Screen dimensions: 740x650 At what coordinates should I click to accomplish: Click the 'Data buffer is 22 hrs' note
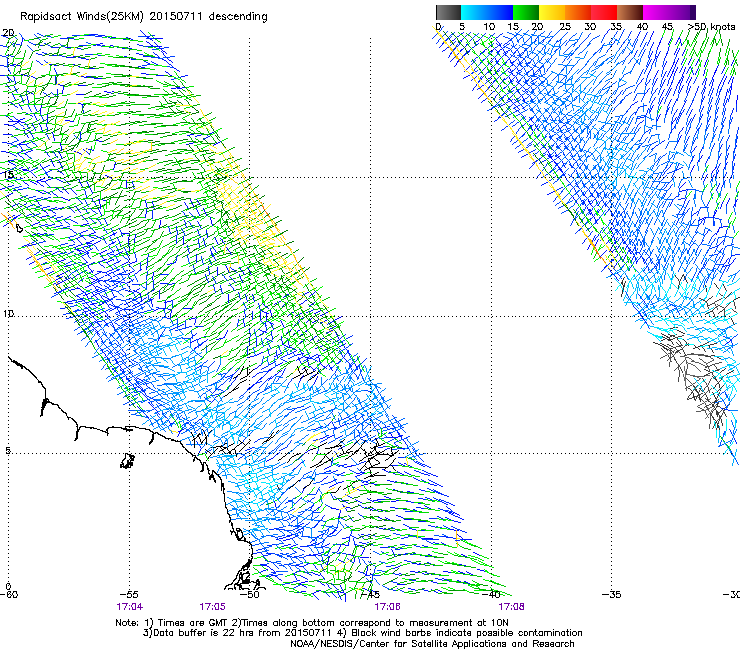click(362, 633)
